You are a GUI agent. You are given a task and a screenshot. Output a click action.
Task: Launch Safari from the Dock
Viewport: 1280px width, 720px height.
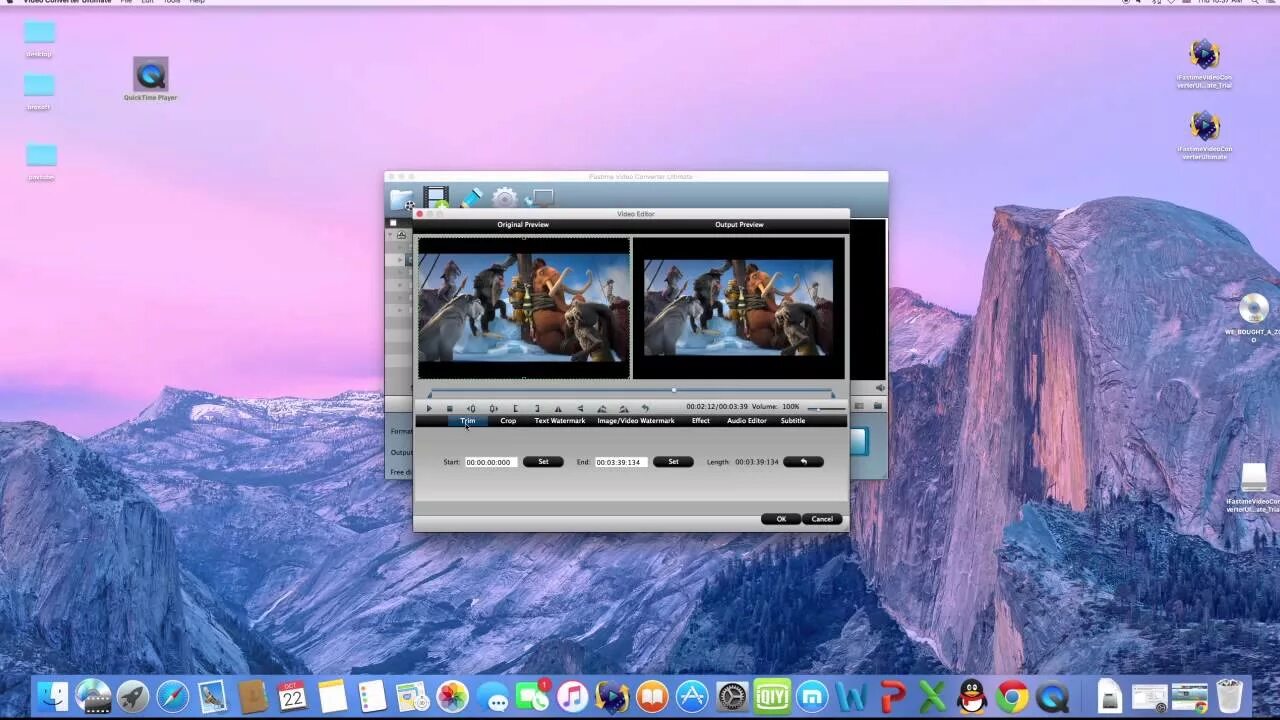(172, 696)
